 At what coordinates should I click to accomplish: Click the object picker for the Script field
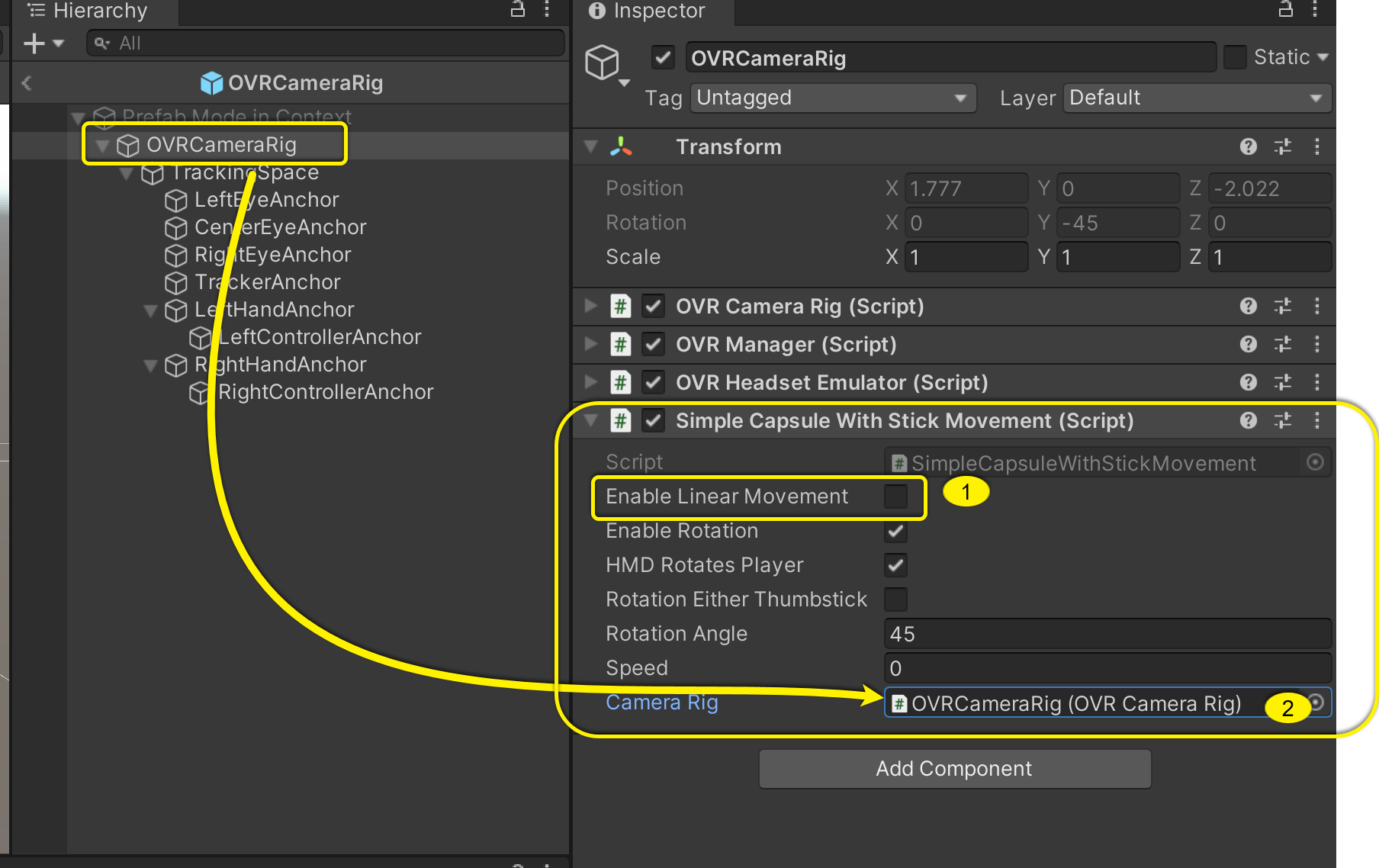(x=1315, y=462)
